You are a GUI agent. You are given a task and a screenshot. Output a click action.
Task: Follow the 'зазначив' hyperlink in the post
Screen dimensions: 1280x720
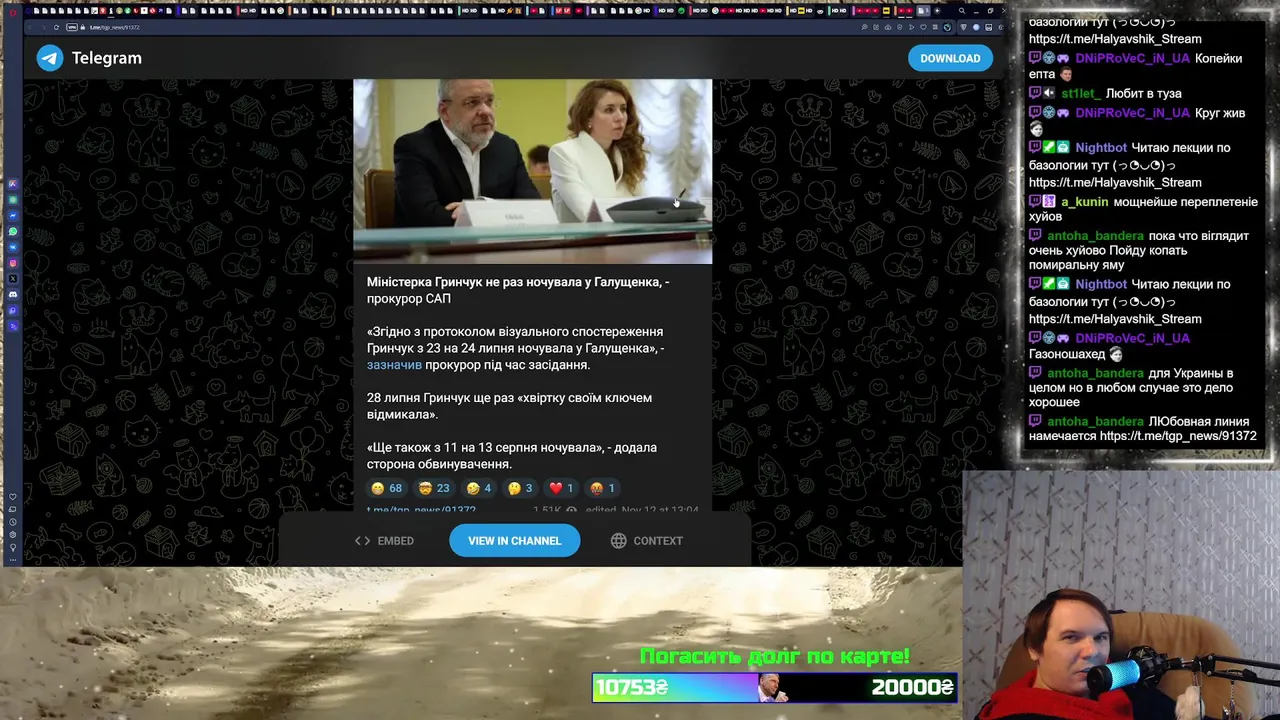(x=394, y=365)
